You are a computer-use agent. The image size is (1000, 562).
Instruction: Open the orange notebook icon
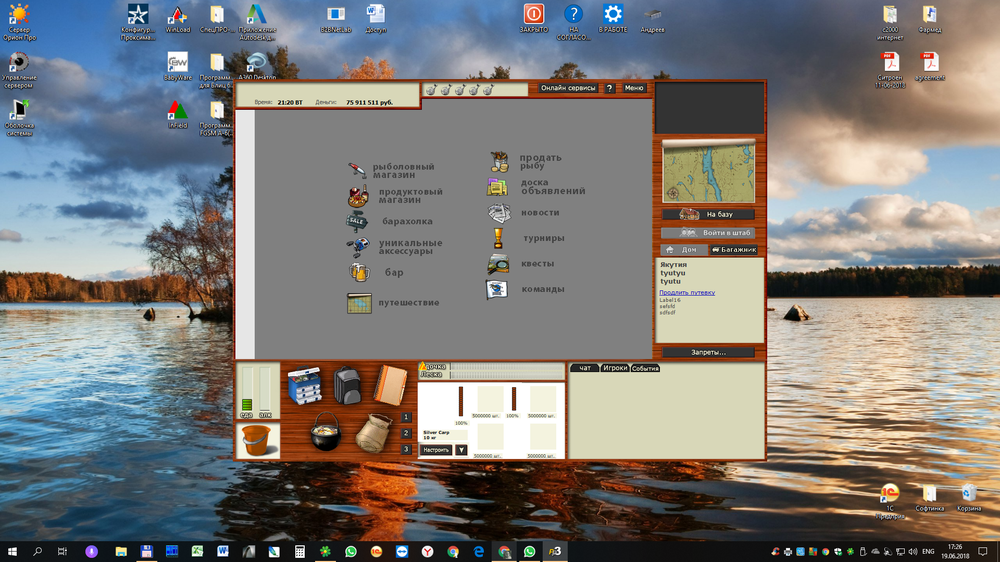click(x=391, y=385)
